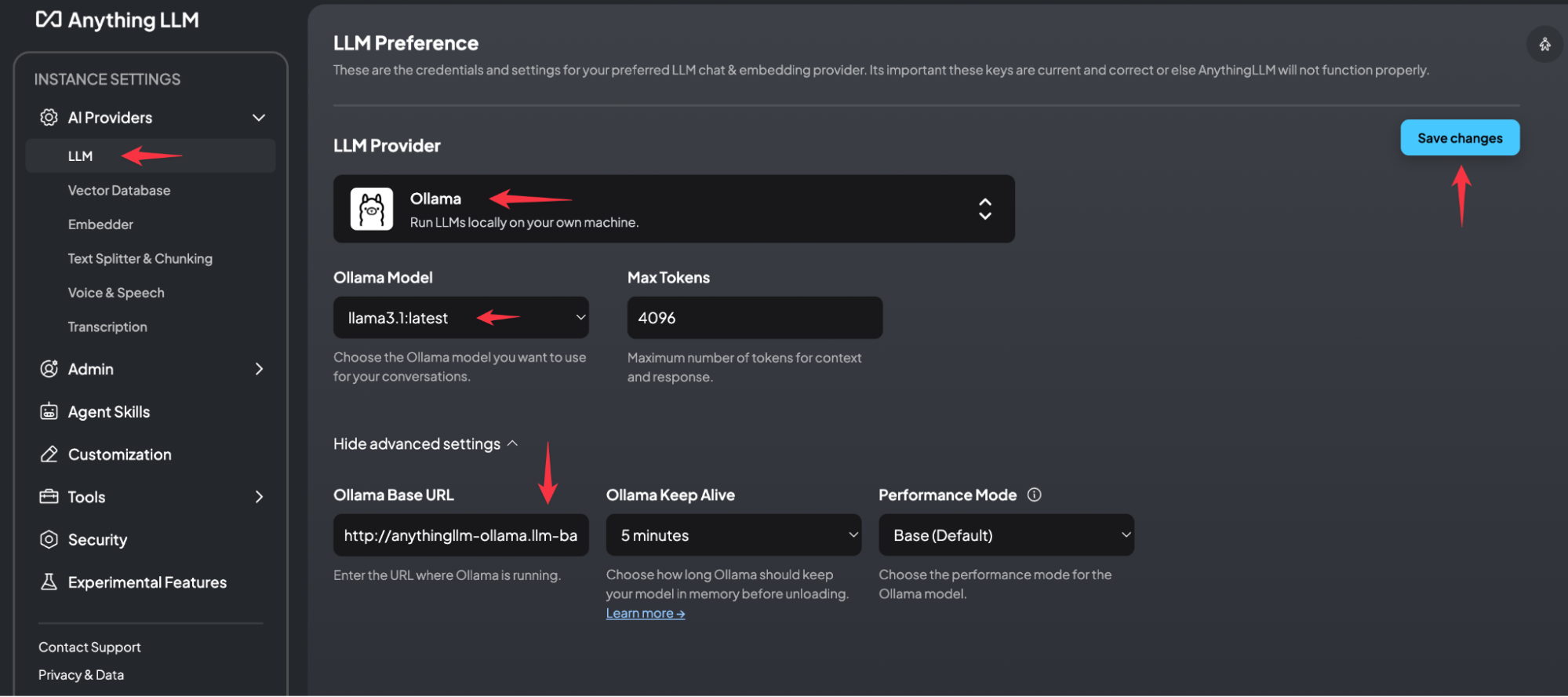Click the Agent Skills robot icon

pos(49,411)
